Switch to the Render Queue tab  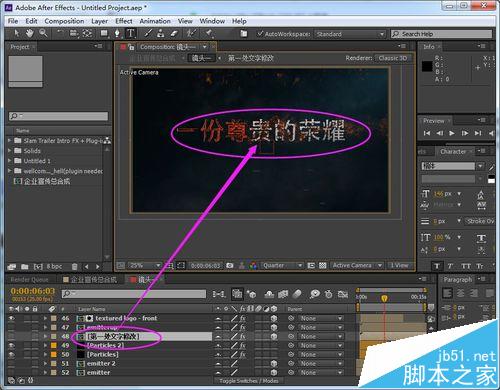(29, 280)
